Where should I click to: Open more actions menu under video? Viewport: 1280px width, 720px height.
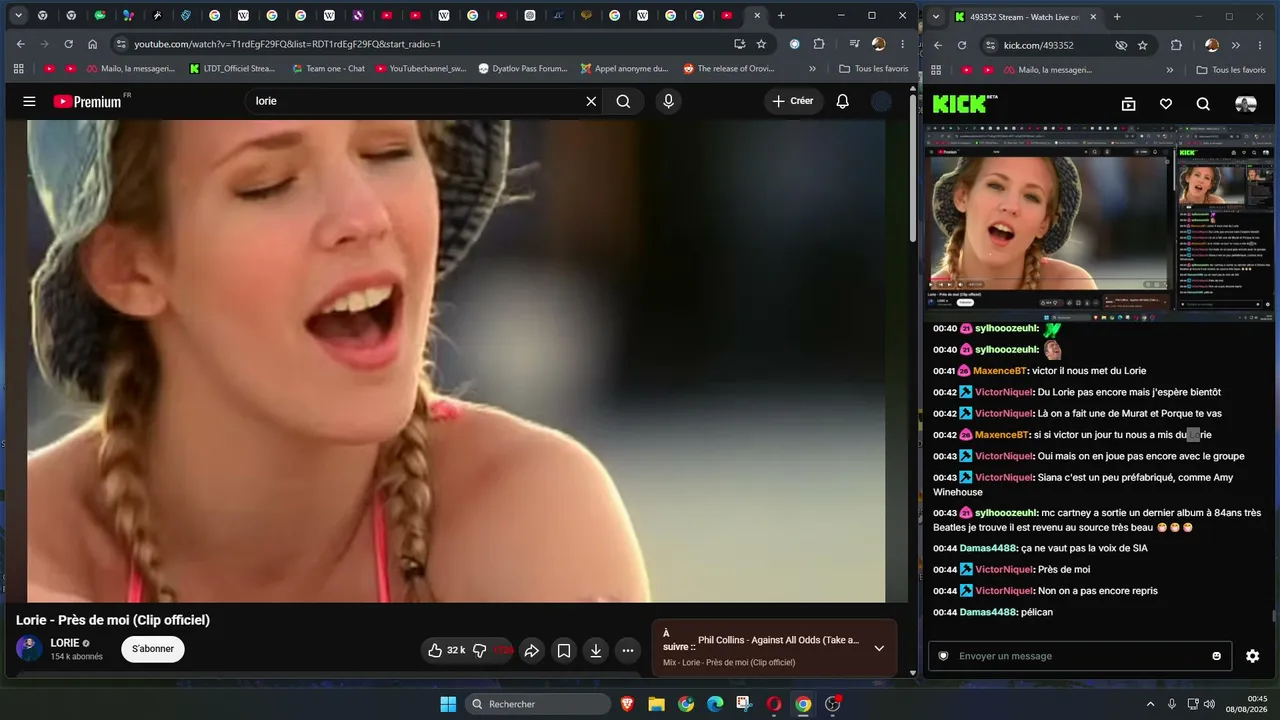[628, 650]
